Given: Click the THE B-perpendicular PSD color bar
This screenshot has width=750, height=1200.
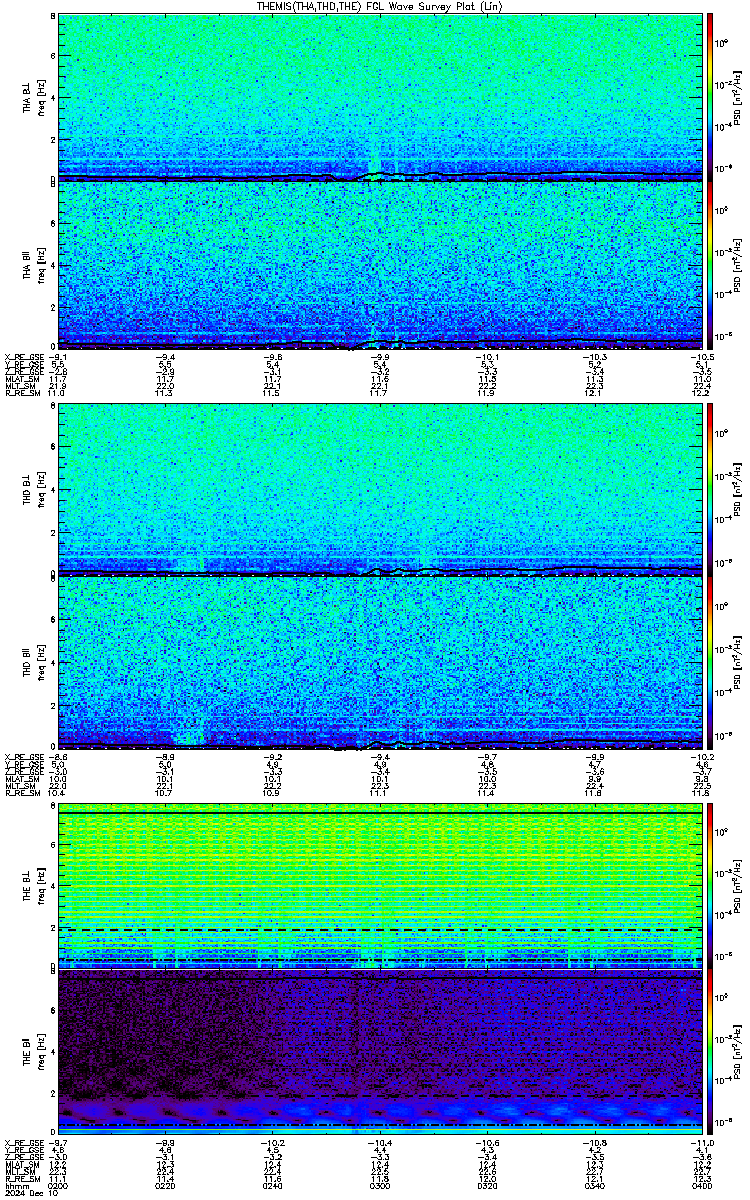Looking at the screenshot, I should pyautogui.click(x=709, y=887).
